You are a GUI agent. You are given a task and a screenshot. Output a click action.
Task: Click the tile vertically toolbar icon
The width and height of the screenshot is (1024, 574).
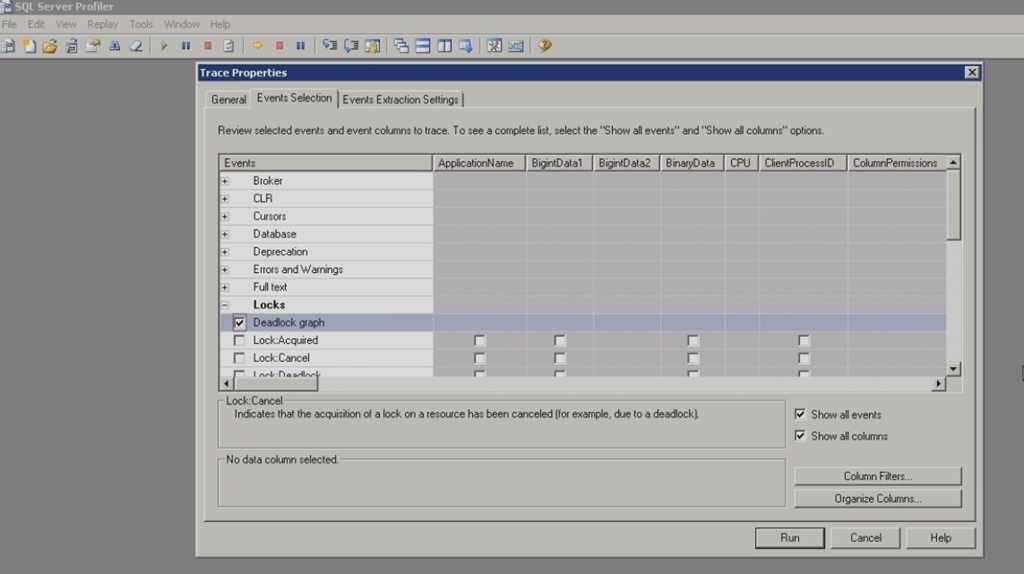445,46
